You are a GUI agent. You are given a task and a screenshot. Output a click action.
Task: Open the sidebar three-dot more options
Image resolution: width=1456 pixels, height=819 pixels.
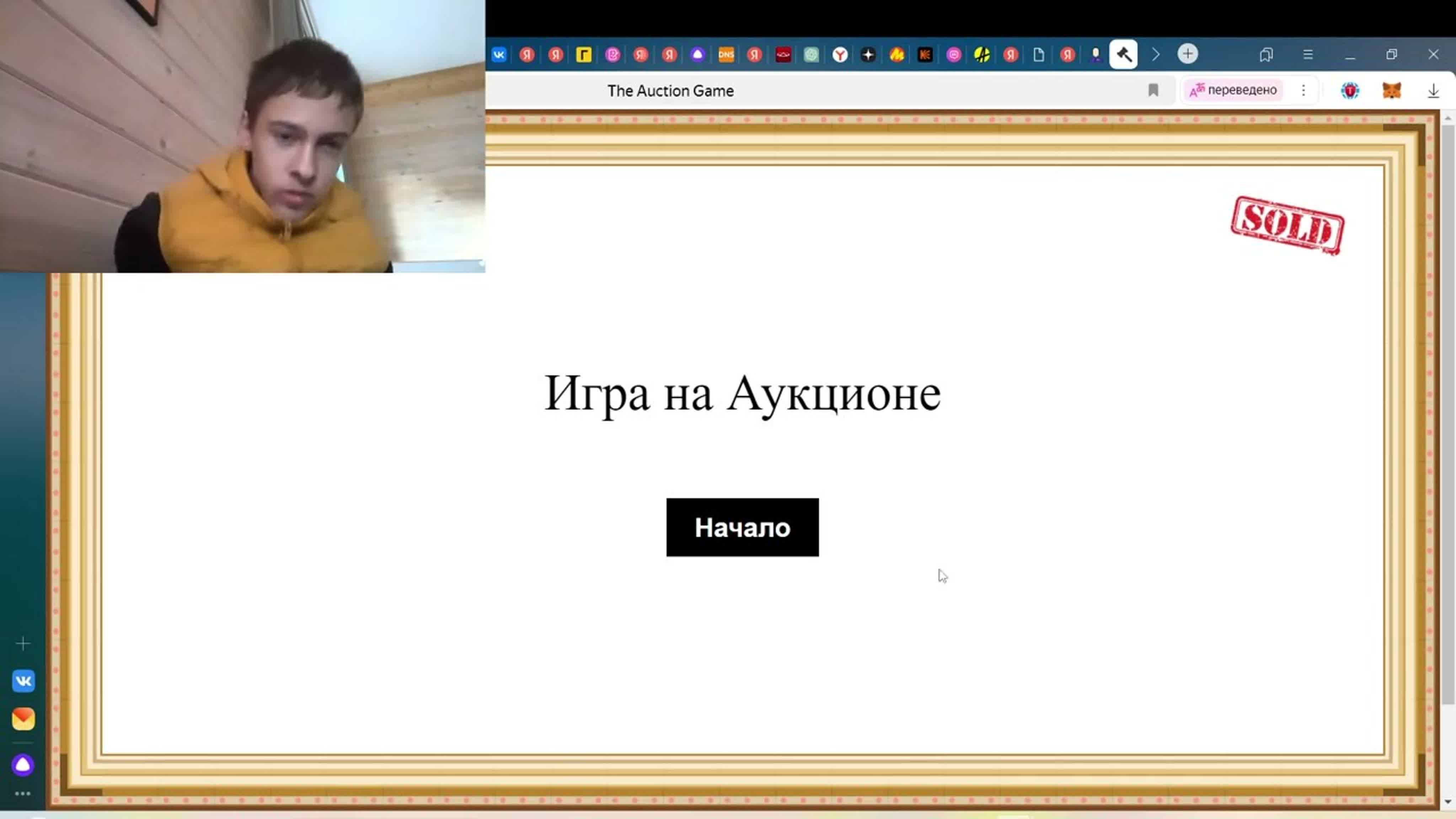pyautogui.click(x=23, y=793)
